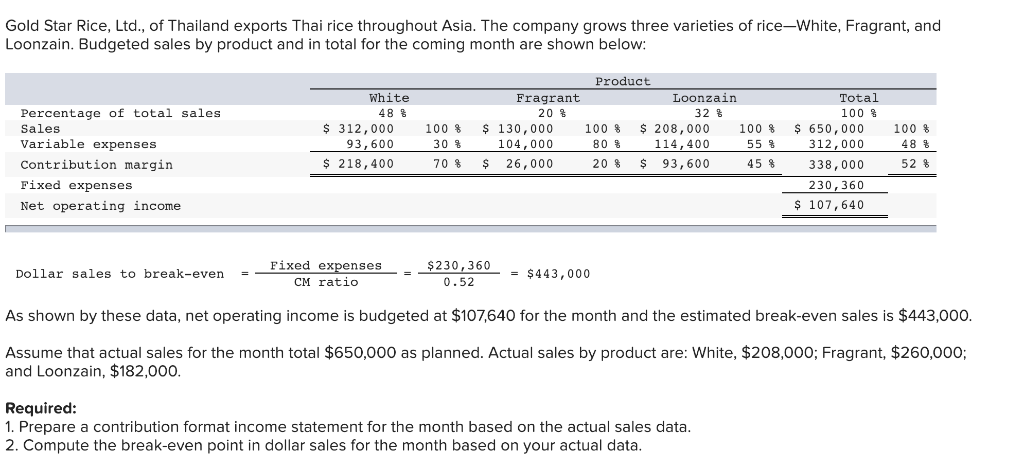Select the $ 107,640 net operating income

829,205
